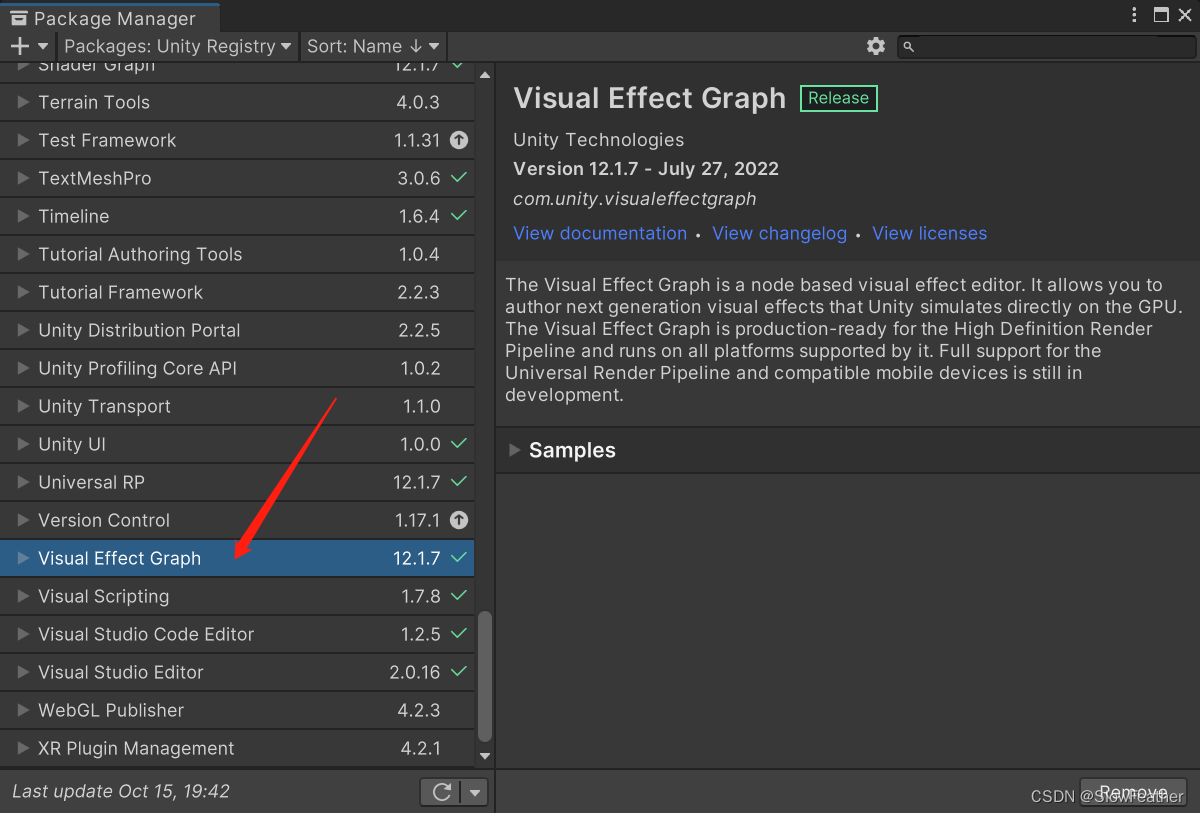Expand the Test Framework package versions
Viewport: 1200px width, 813px height.
23,140
